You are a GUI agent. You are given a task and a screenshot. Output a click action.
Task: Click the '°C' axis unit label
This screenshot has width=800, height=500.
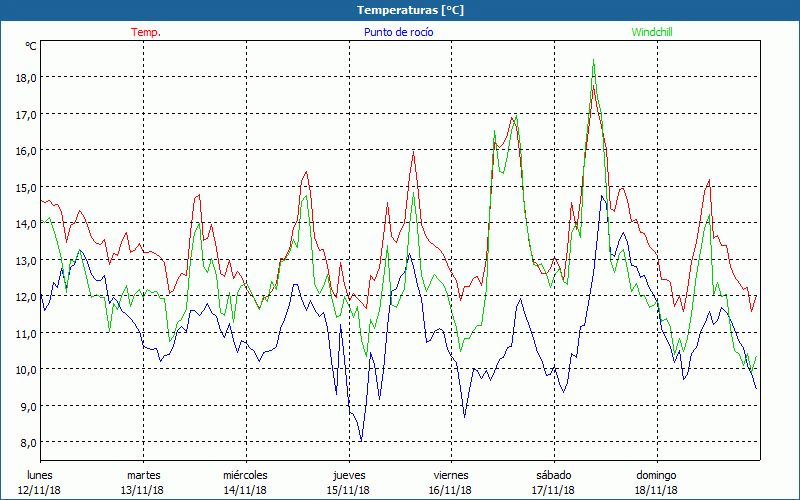31,46
